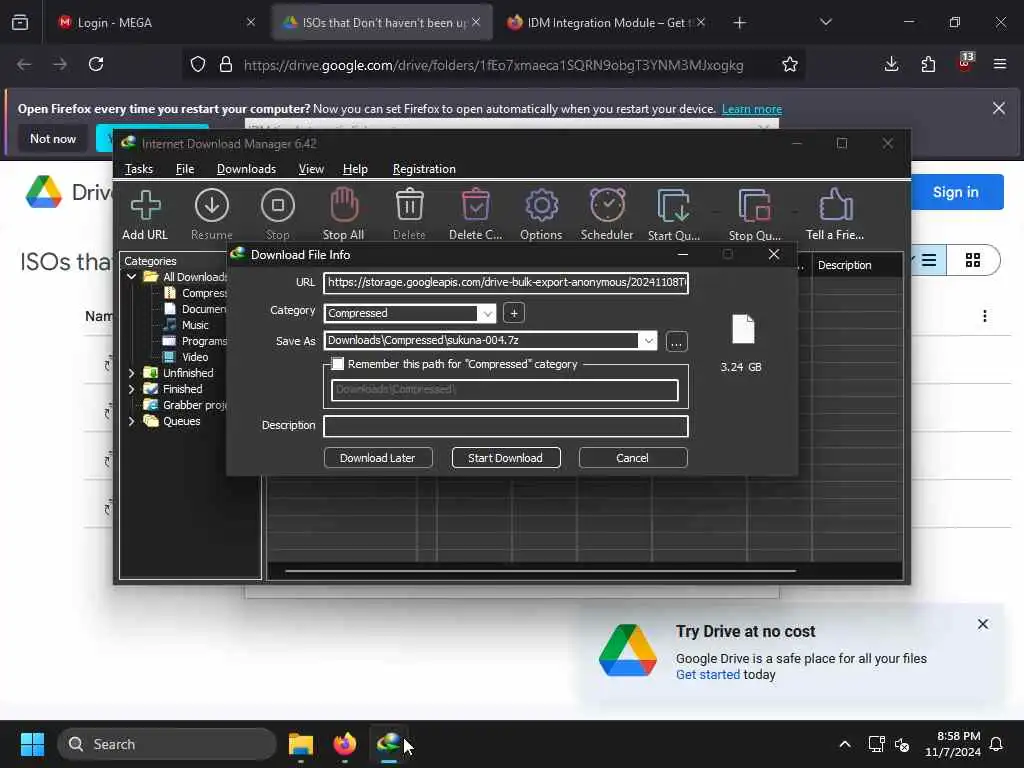Check Remember this path for Compressed category
This screenshot has width=1024, height=768.
tap(338, 364)
